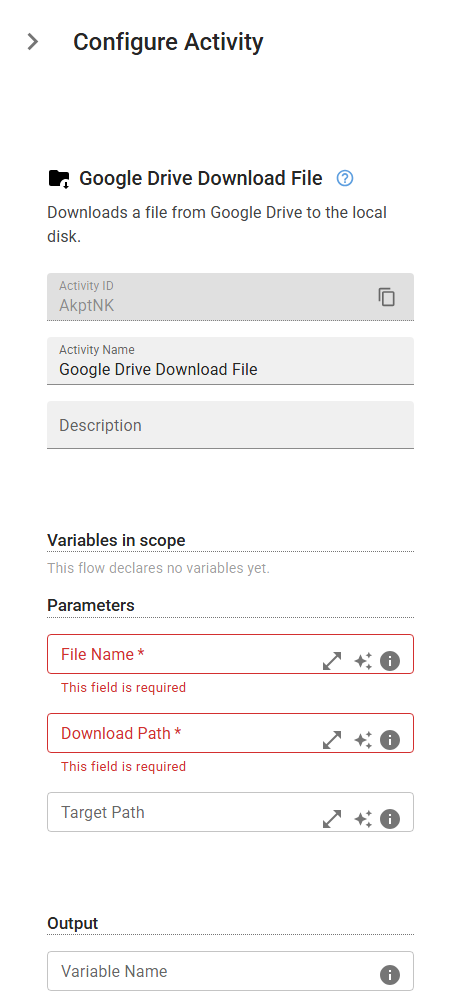Screen dimensions: 470x1000
Task: Show info for File Name parameter
Action: tap(390, 661)
